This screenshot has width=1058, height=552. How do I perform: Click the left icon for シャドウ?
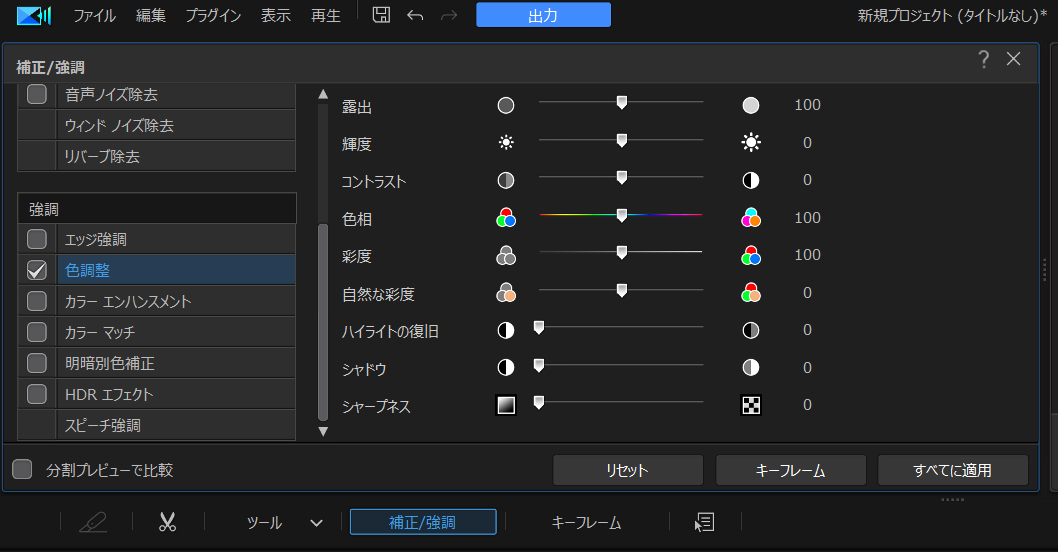(505, 367)
